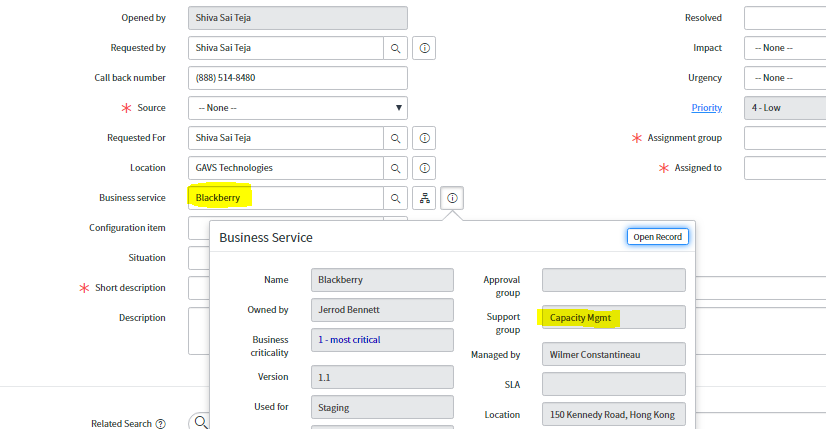Click info icon beside Requested For
This screenshot has height=429, width=826.
coord(424,138)
